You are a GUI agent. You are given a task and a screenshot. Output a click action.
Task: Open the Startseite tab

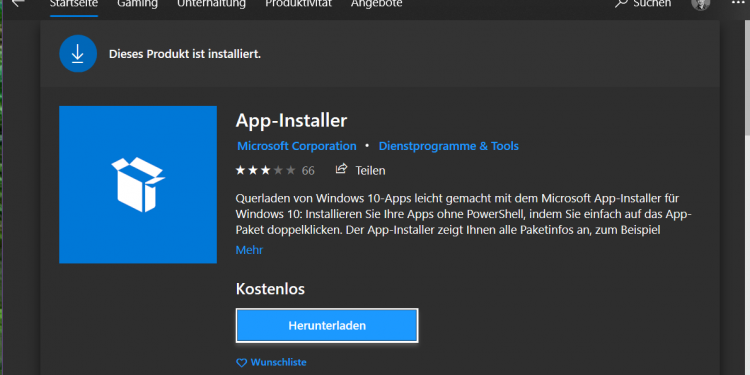tap(74, 4)
